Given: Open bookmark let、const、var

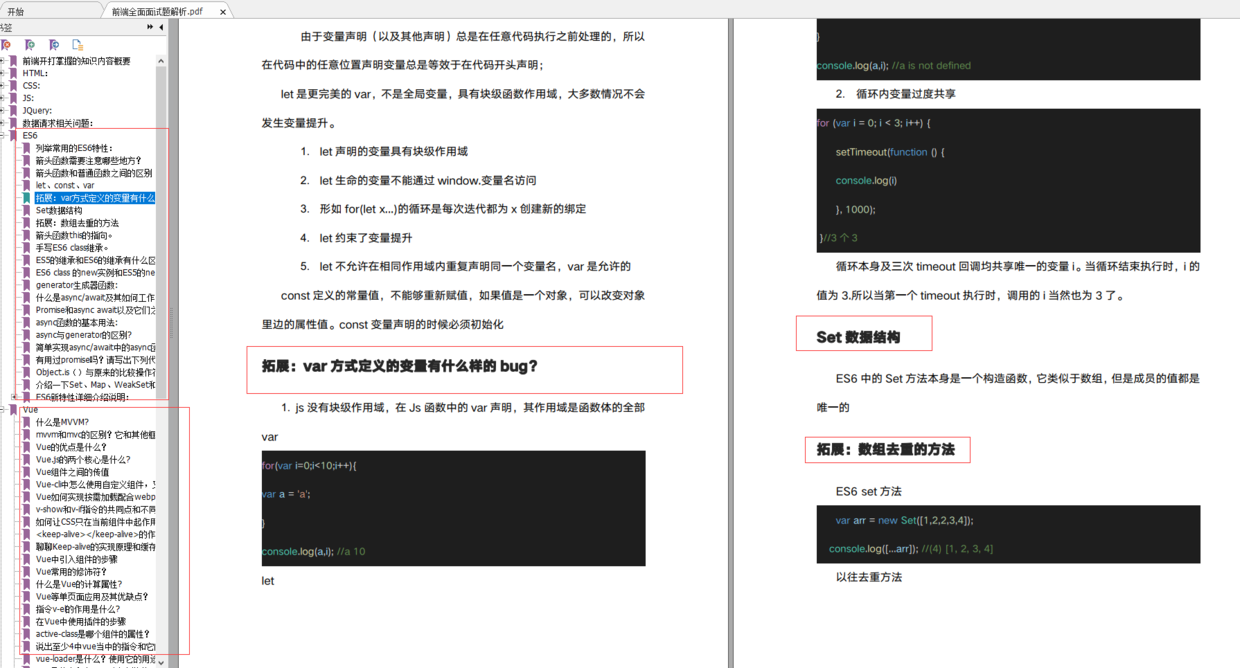Looking at the screenshot, I should [x=65, y=185].
